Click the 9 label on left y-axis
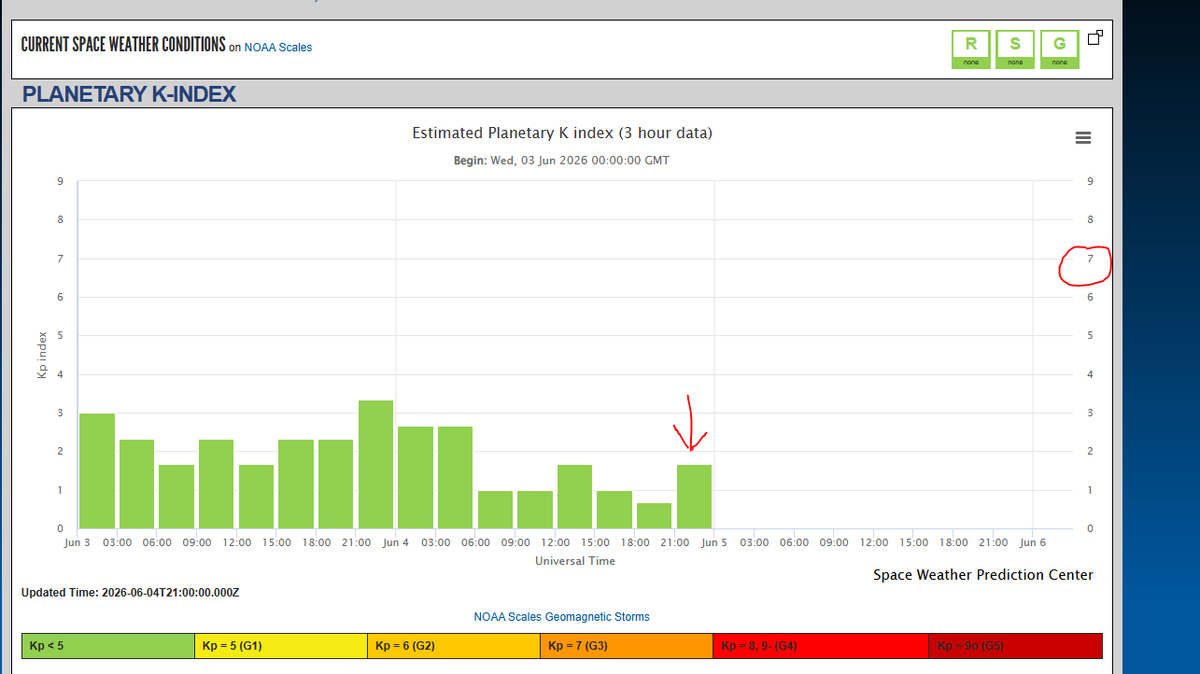The image size is (1200, 674). coord(60,181)
